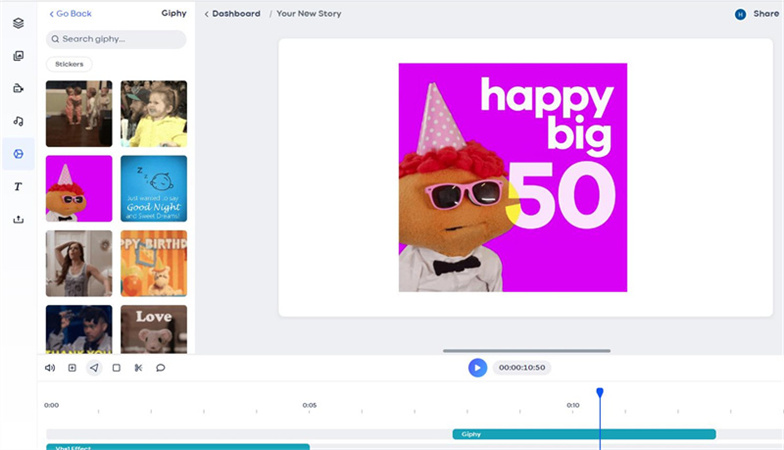Click the Giphy panel title
The height and width of the screenshot is (450, 784).
(174, 14)
